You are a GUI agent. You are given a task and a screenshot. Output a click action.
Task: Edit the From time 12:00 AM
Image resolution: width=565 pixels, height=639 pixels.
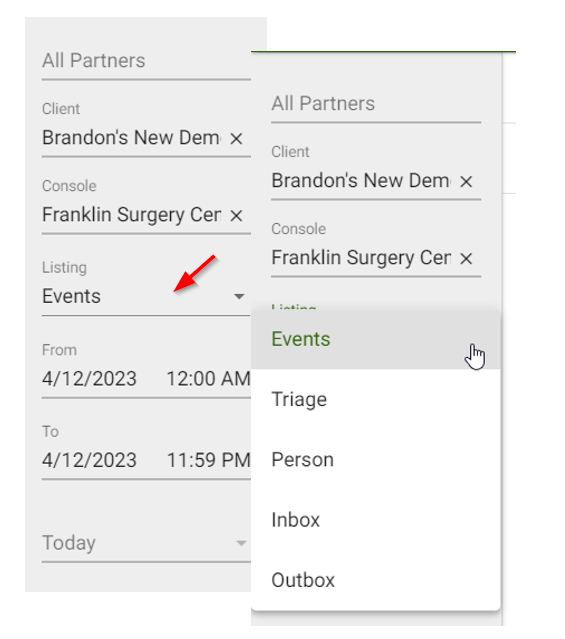coord(208,379)
